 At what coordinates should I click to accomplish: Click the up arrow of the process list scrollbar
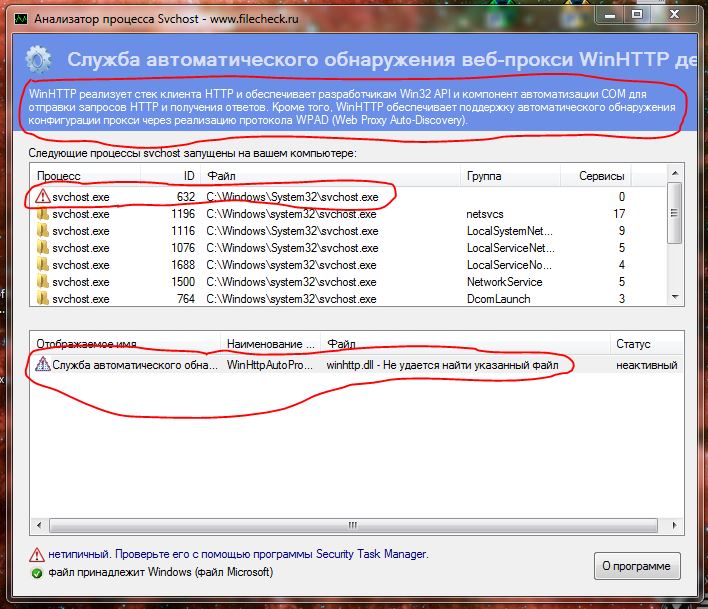[675, 173]
